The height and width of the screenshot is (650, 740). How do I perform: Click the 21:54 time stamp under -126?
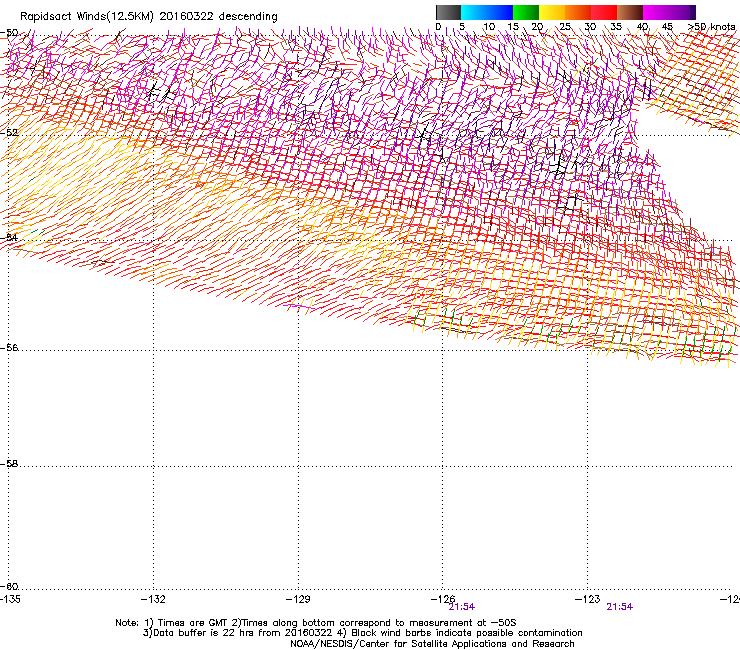click(x=462, y=607)
